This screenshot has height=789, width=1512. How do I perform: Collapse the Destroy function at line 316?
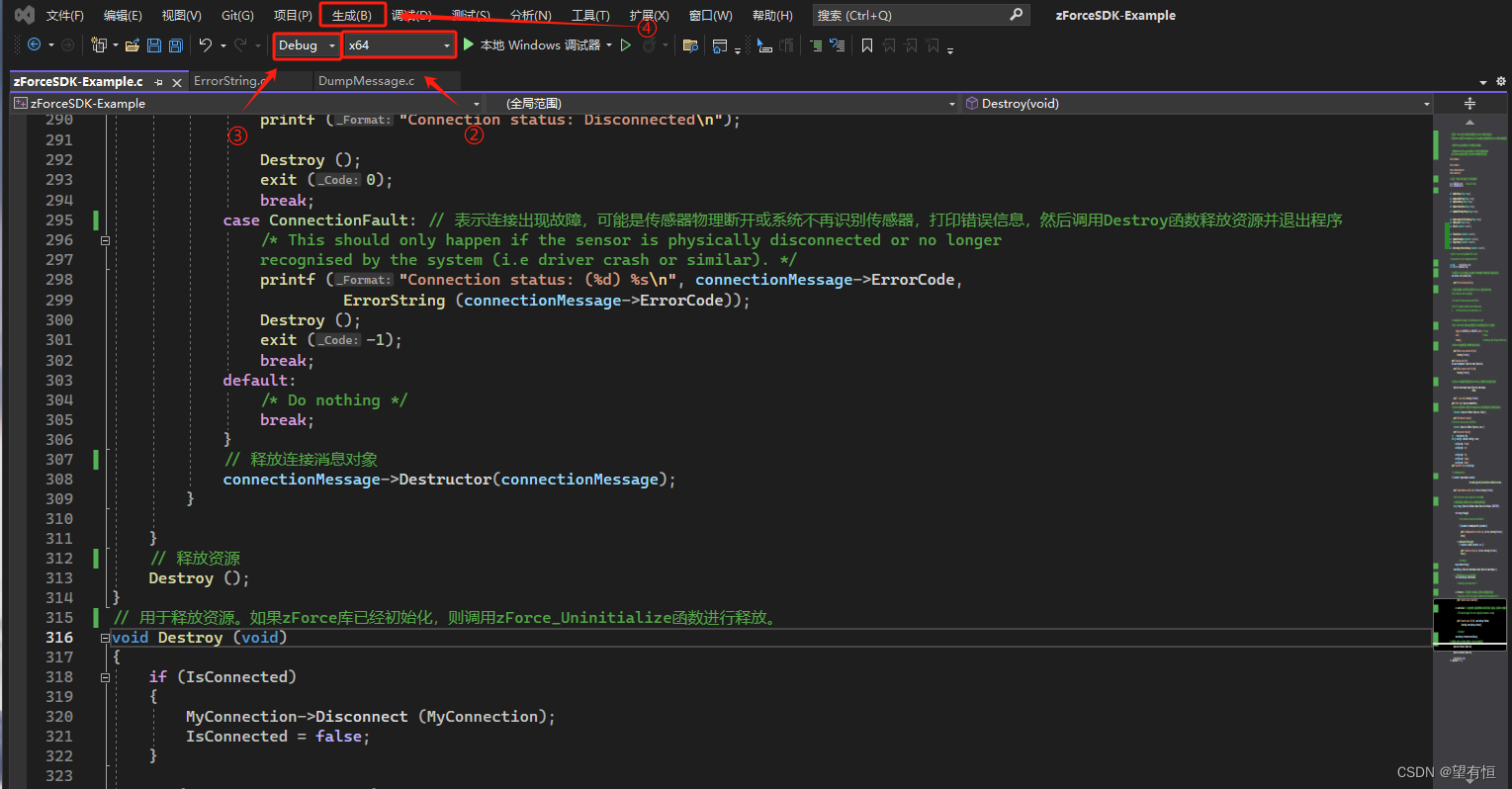coord(105,638)
